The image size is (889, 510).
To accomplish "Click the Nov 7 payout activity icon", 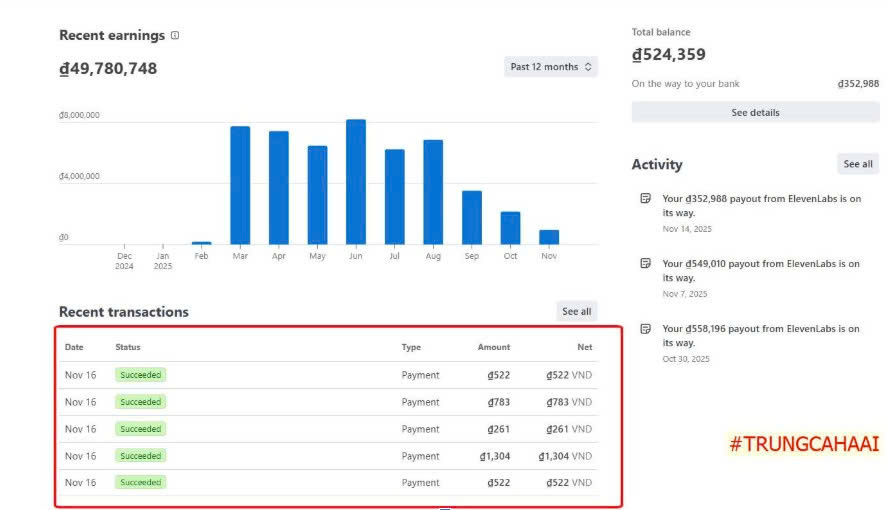I will tap(645, 264).
